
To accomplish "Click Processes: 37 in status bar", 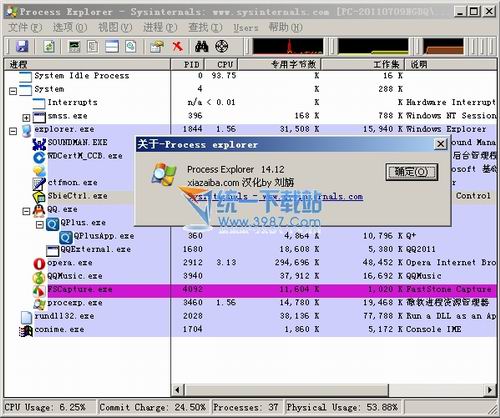I will pos(246,407).
